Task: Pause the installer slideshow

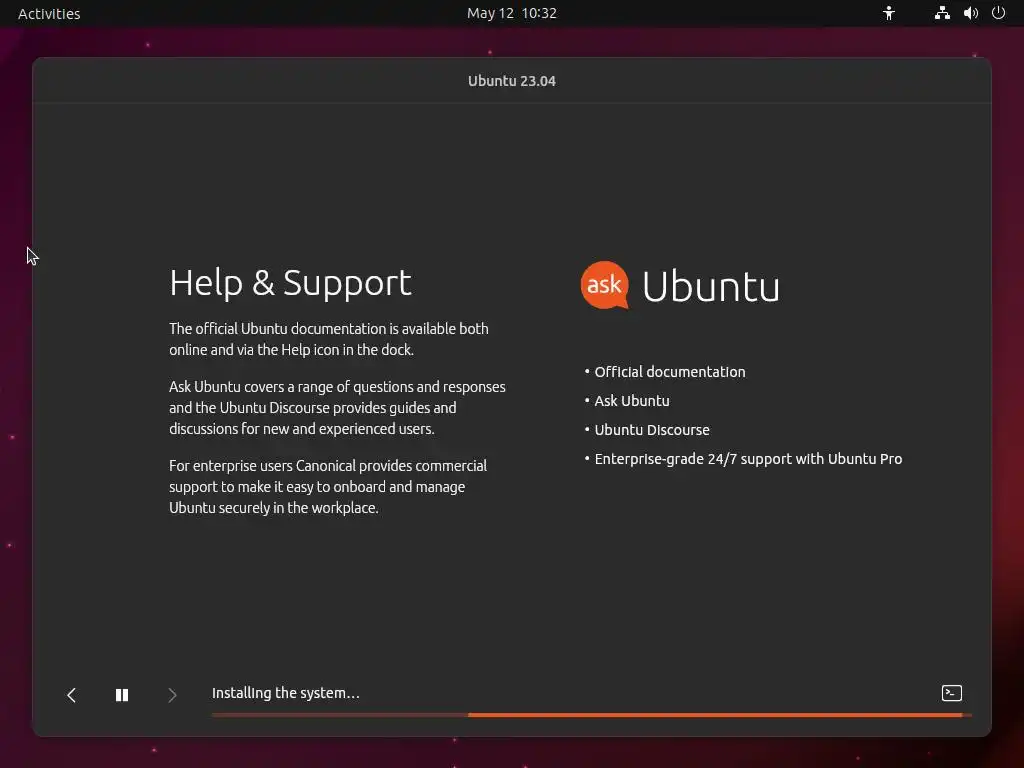Action: tap(122, 695)
